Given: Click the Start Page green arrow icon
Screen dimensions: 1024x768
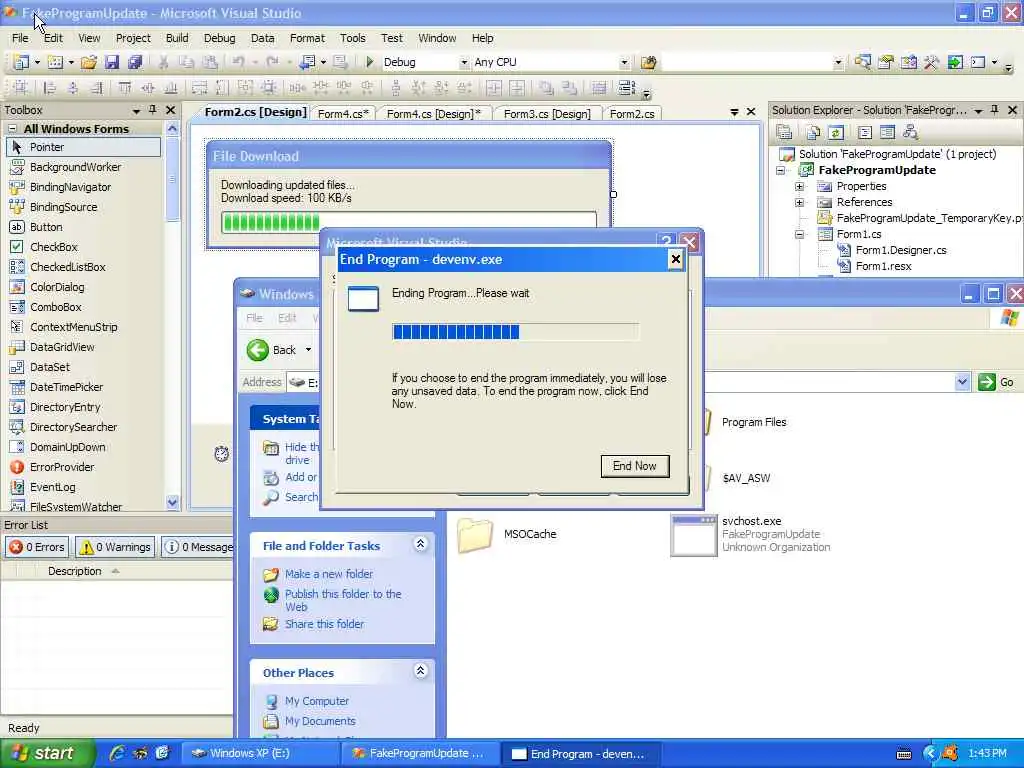Looking at the screenshot, I should [955, 62].
